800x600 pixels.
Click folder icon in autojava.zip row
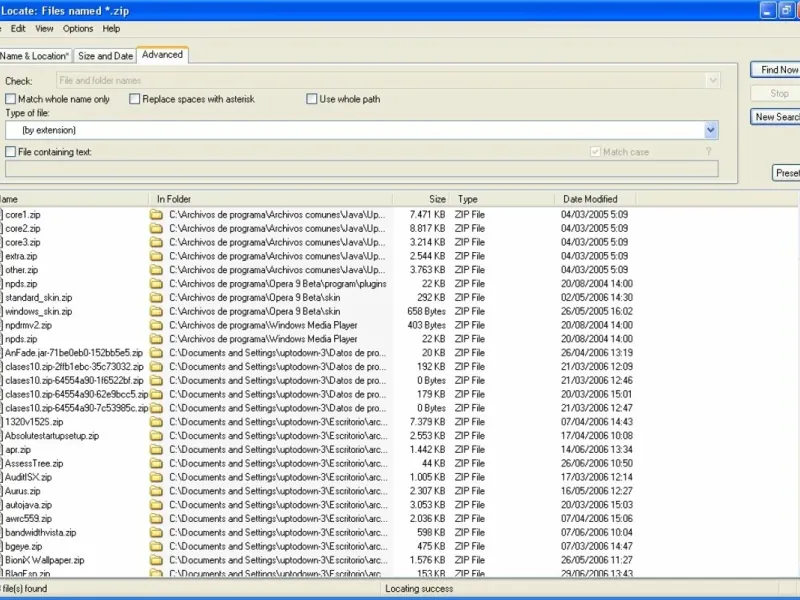point(156,505)
